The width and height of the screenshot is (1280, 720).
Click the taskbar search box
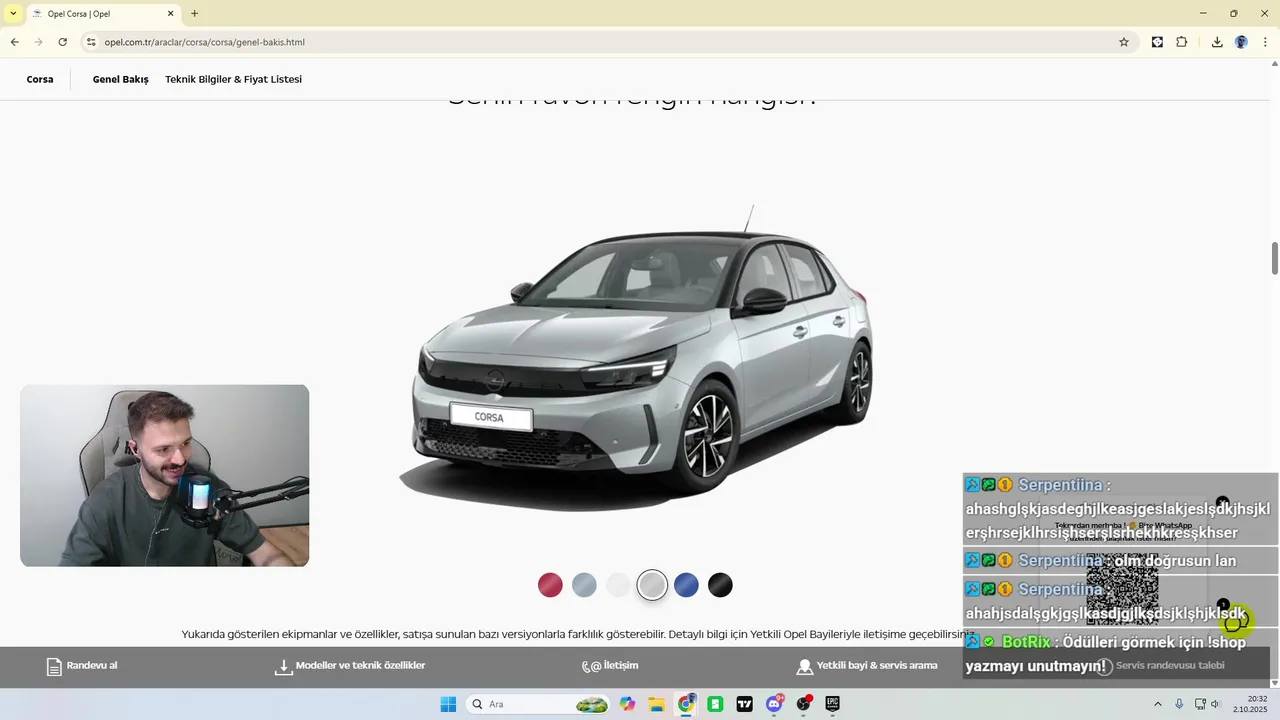pyautogui.click(x=540, y=704)
